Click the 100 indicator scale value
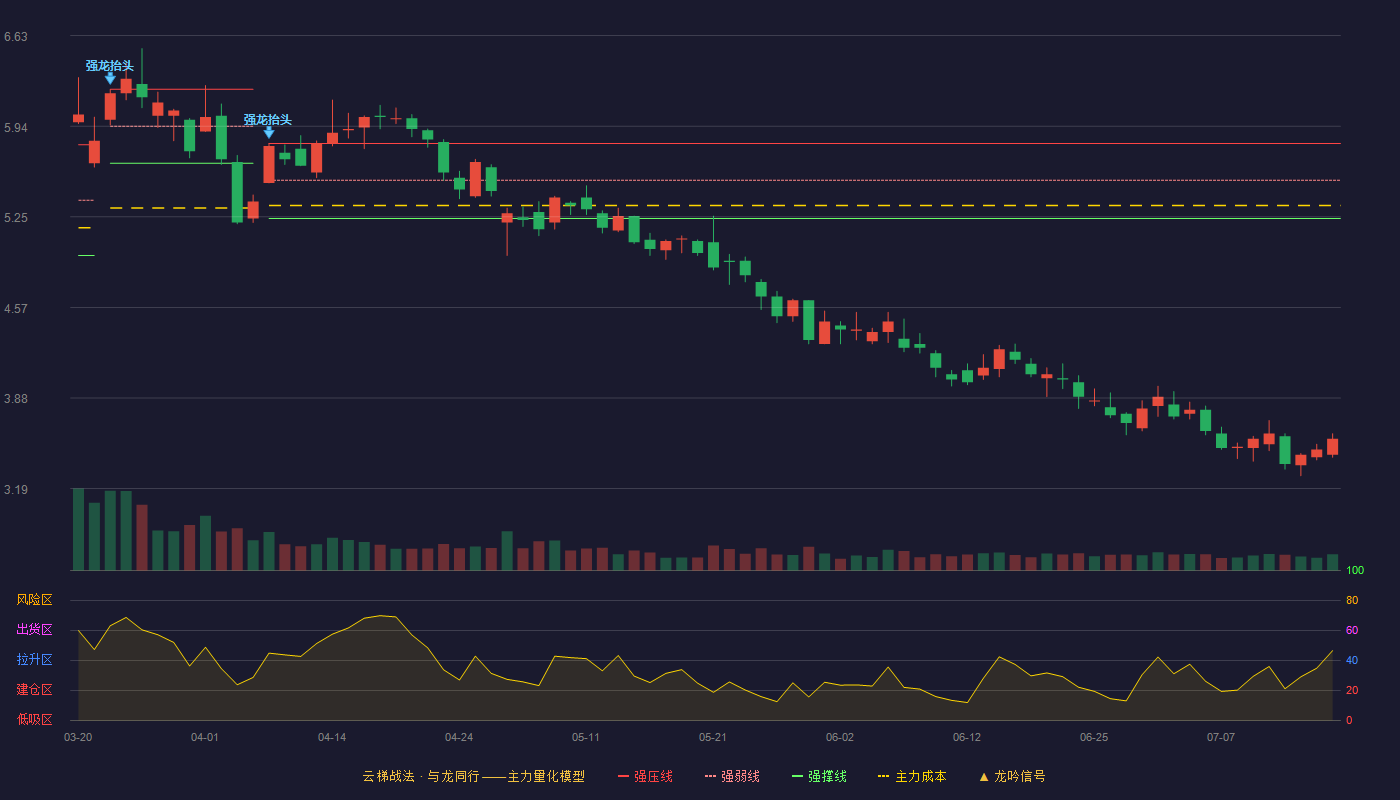 (1355, 571)
